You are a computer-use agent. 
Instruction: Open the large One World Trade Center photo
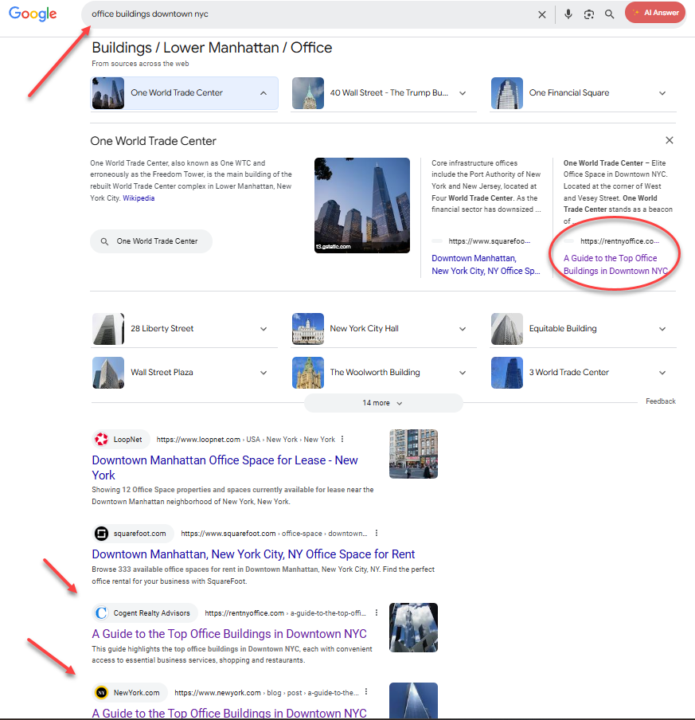click(x=362, y=205)
